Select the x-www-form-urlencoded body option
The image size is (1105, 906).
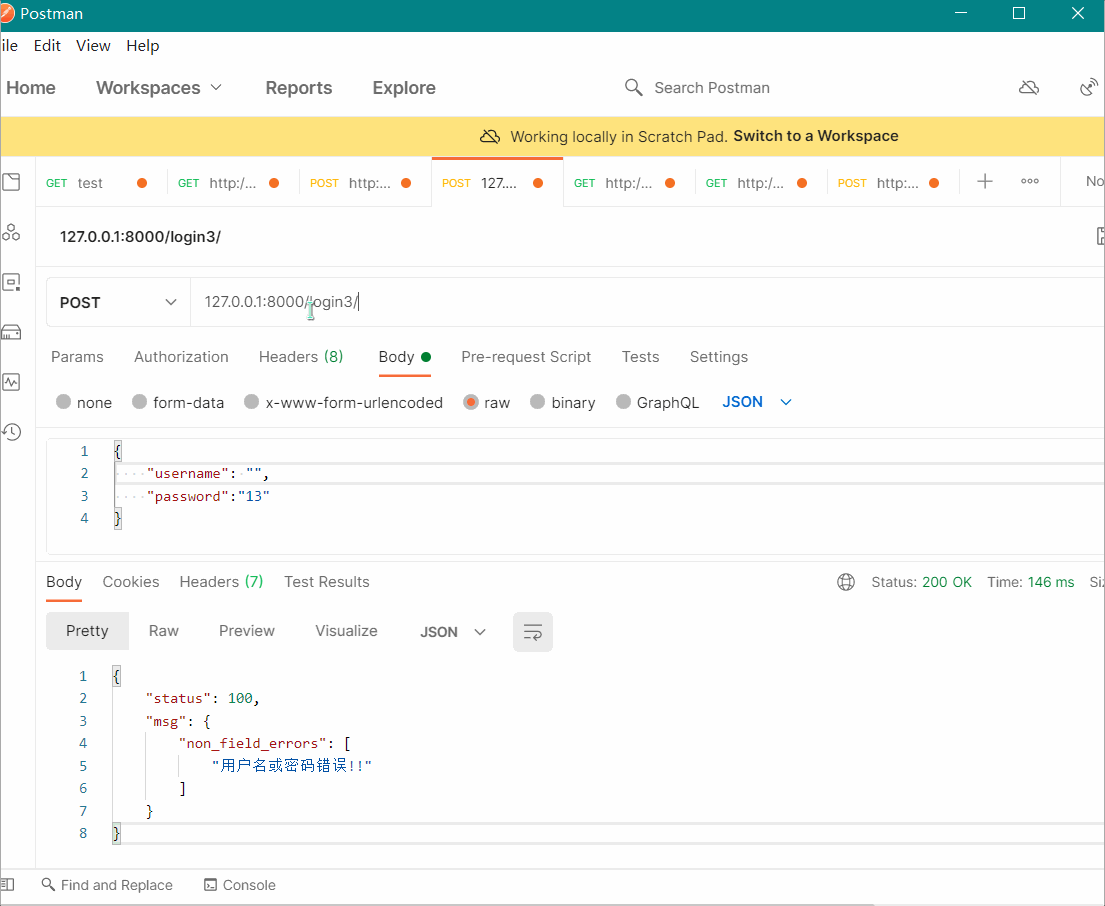252,403
